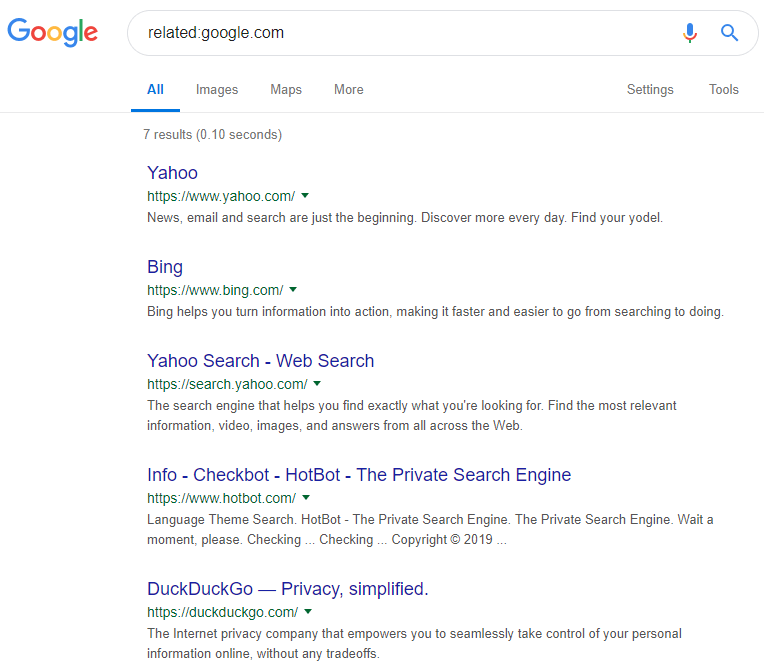Screen dimensions: 764x669
Task: Click the Google logo
Action: pos(53,32)
